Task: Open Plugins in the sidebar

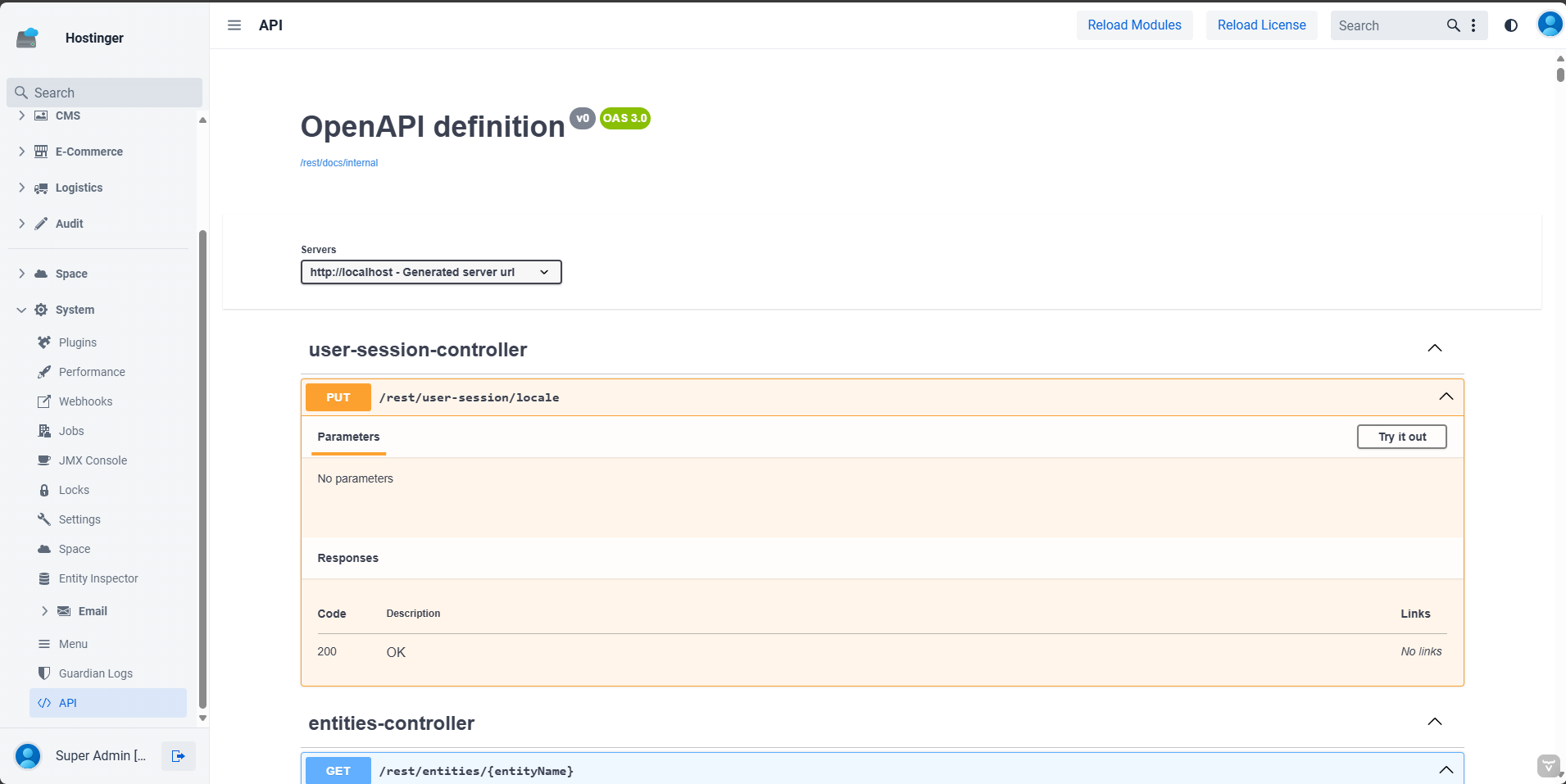Action: point(107,342)
